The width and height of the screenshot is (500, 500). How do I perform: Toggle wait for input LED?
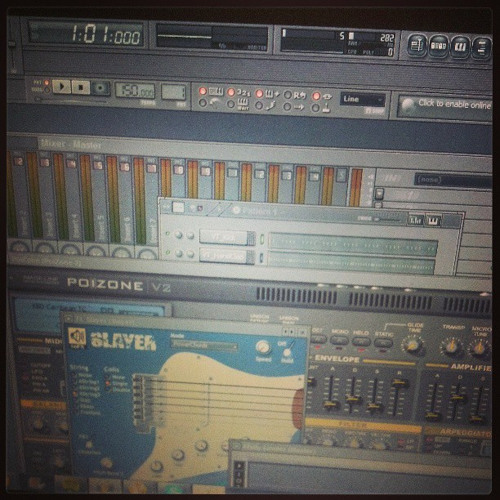click(x=230, y=104)
